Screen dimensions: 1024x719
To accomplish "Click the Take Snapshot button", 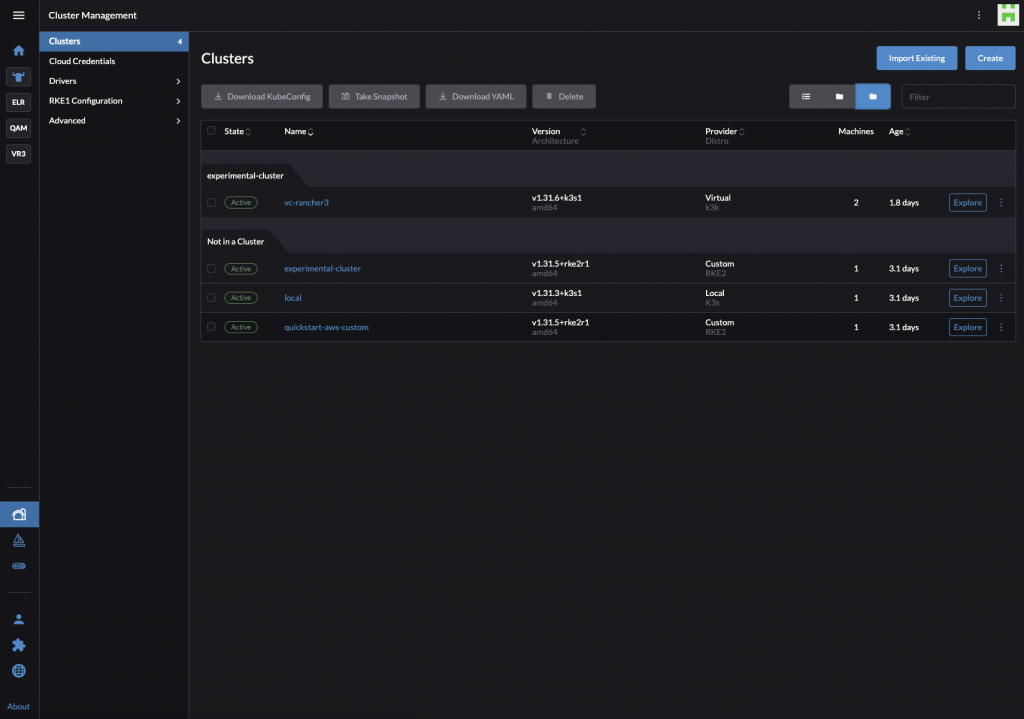I will [374, 97].
